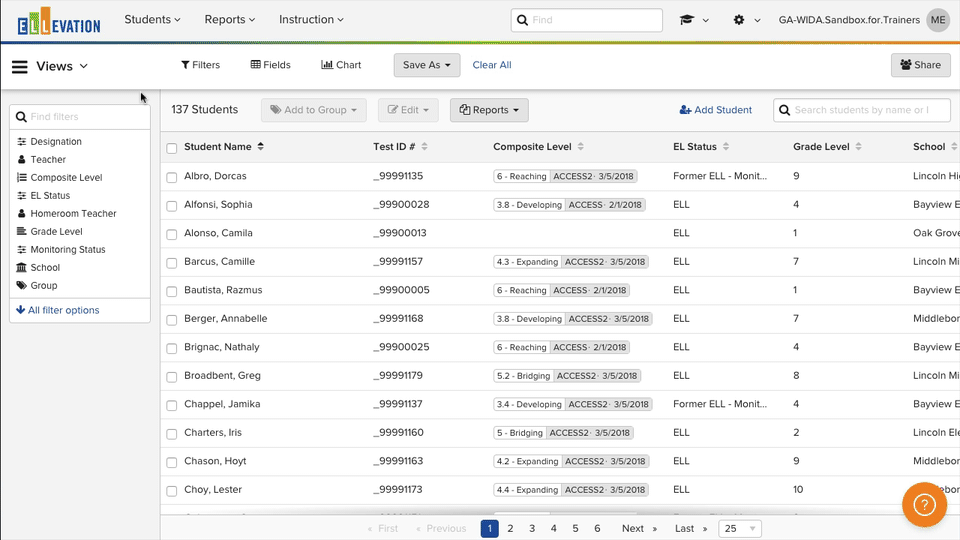Check the box for Bautista, Razmus
Screen dimensions: 960x540
click(x=171, y=291)
